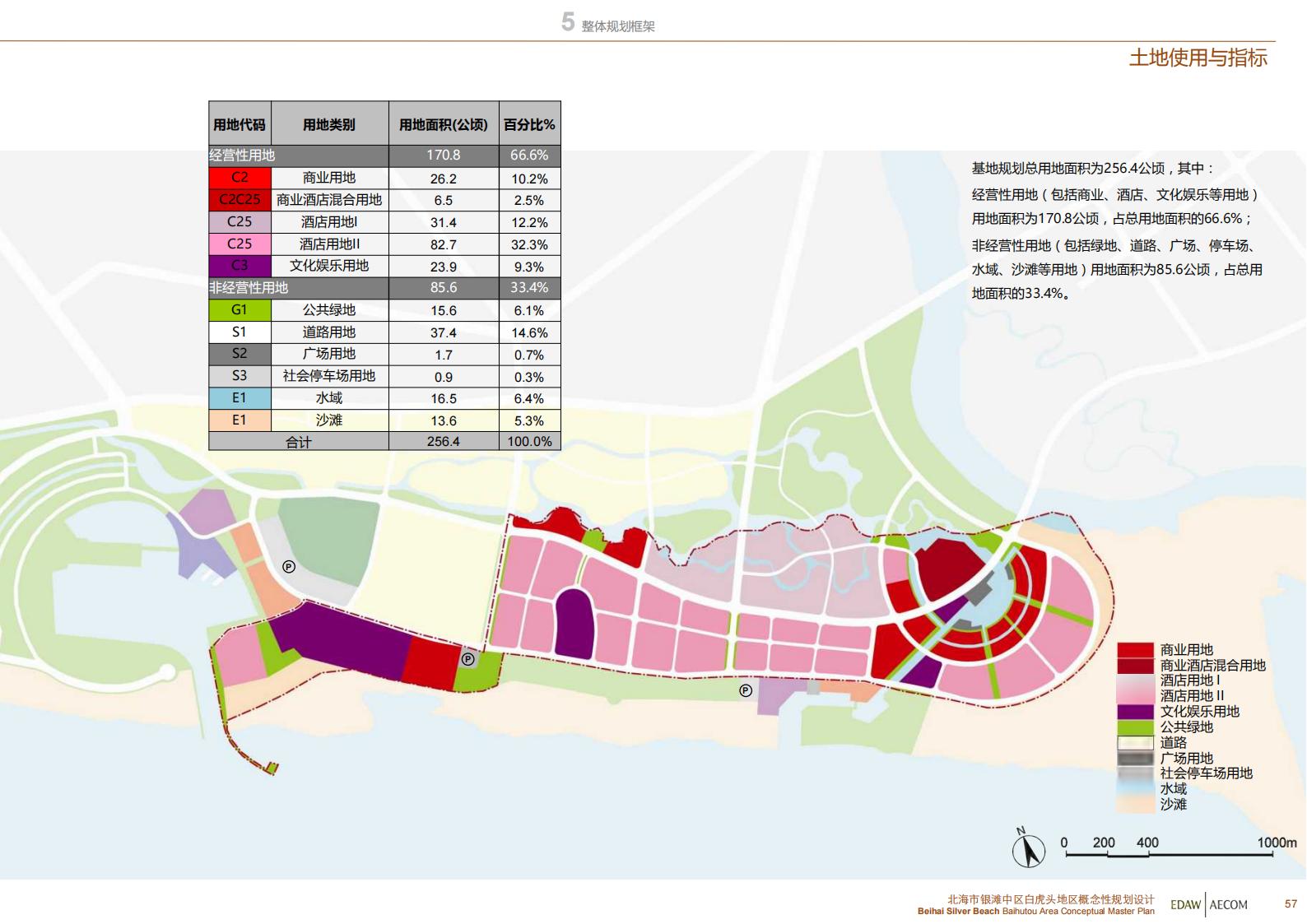Click the 北海市银滩中区白虎头地区概念性规划设计 footer text

pyautogui.click(x=1051, y=900)
